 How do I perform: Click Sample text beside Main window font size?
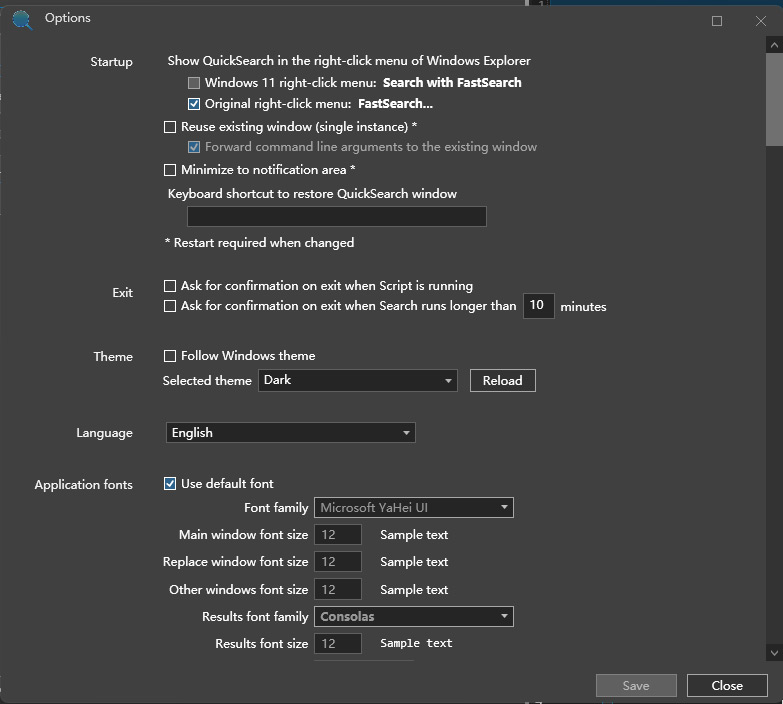click(x=414, y=535)
